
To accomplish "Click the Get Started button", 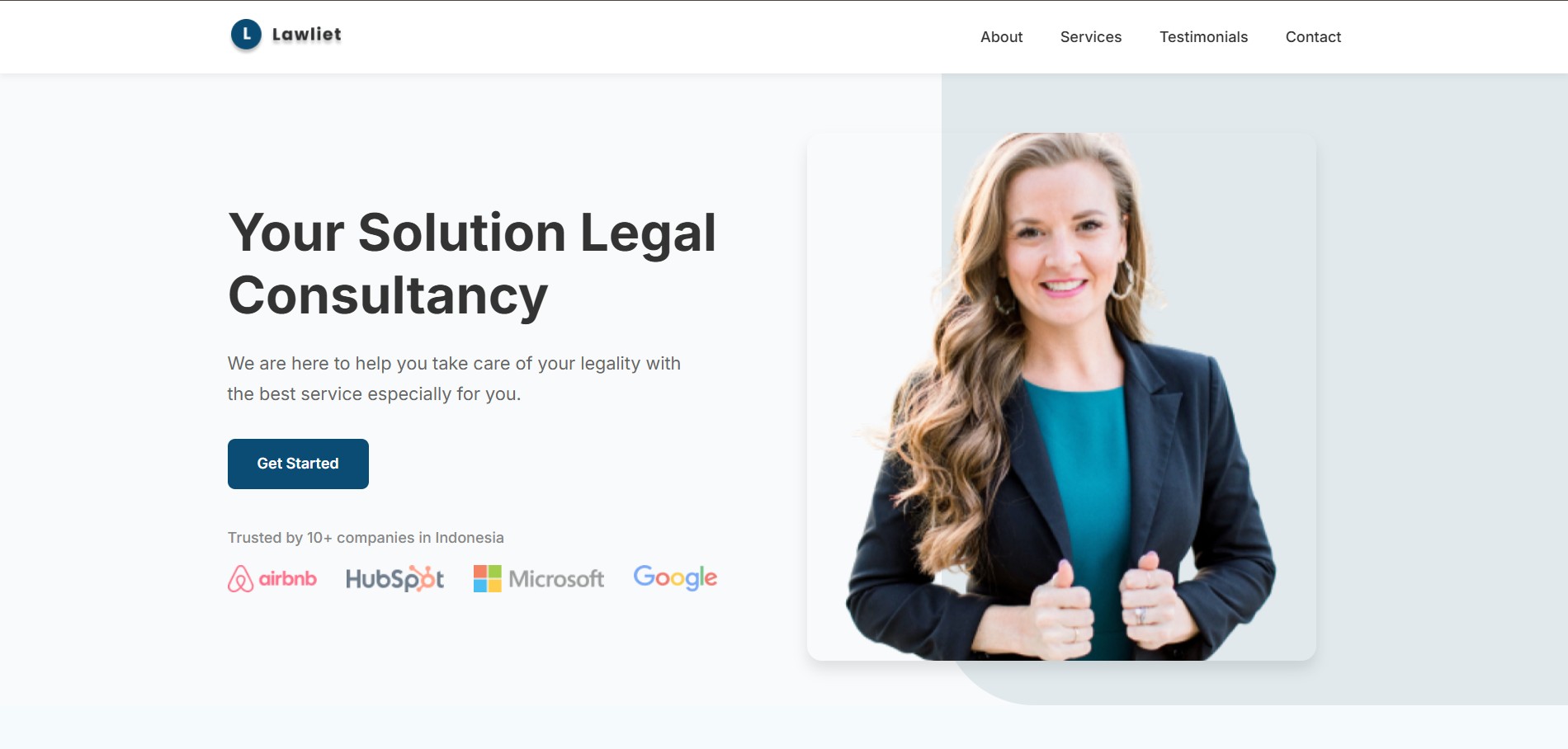I will pyautogui.click(x=298, y=464).
